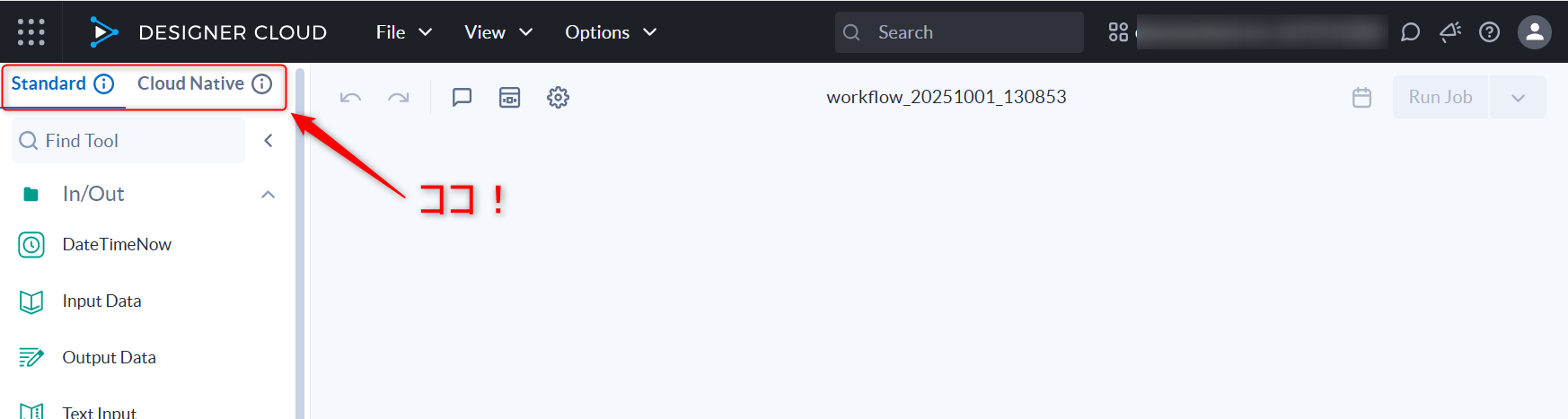This screenshot has width=1568, height=419.
Task: Open the help question mark icon
Action: 1489,32
